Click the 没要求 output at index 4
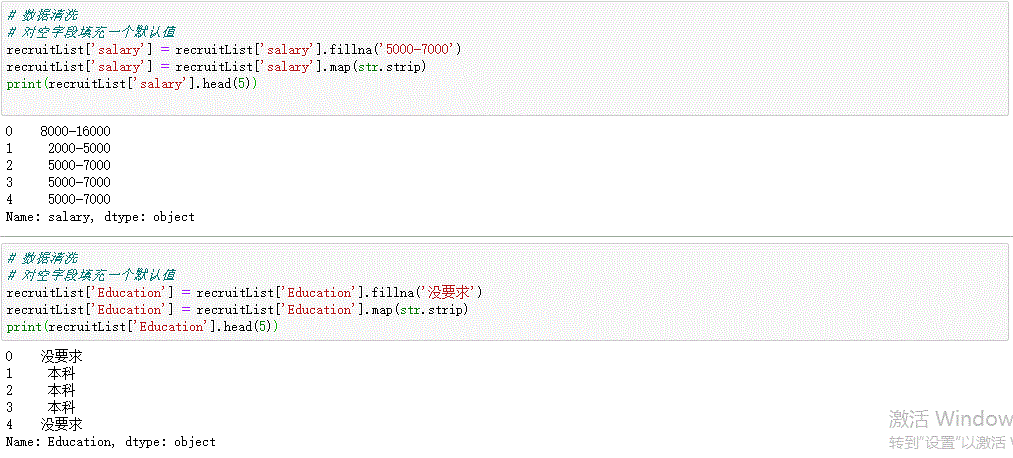Screen dimensions: 1013x458 [61, 424]
